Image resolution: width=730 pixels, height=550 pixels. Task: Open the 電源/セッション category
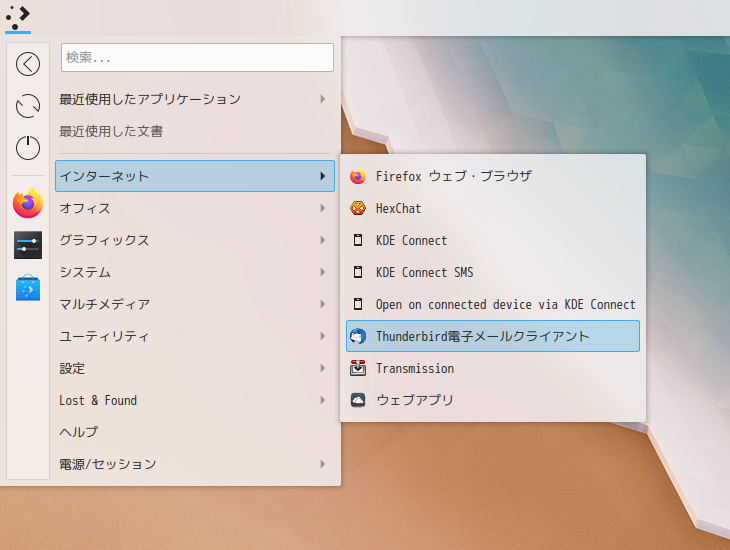point(195,464)
